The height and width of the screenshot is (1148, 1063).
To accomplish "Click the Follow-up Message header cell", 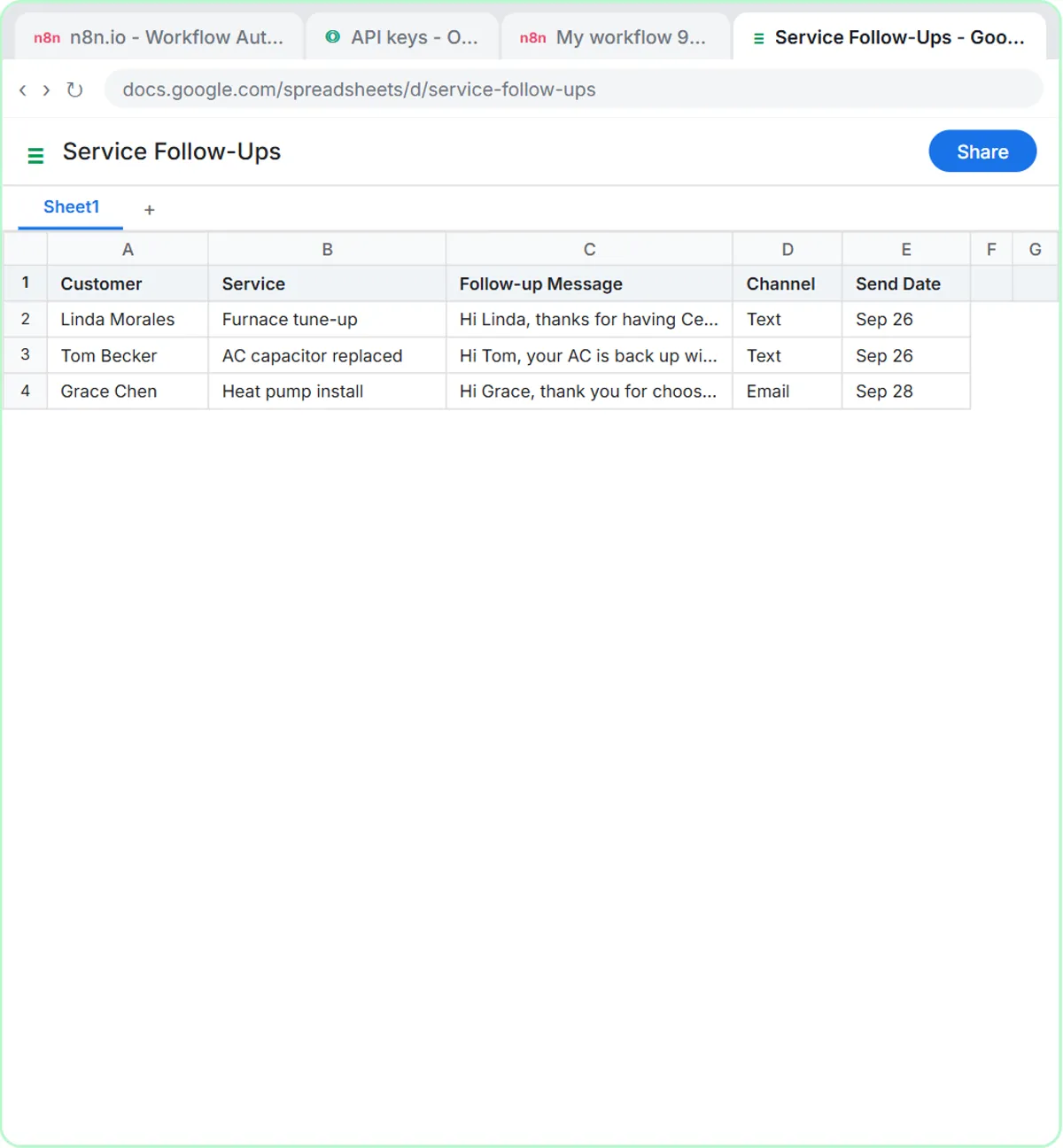I will point(589,283).
